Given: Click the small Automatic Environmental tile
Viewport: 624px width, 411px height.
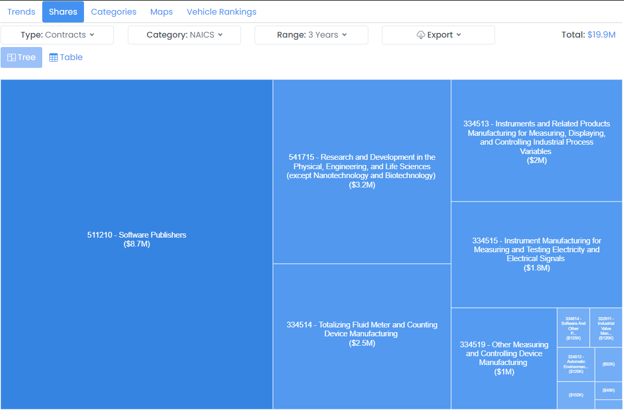Looking at the screenshot, I should [x=576, y=364].
